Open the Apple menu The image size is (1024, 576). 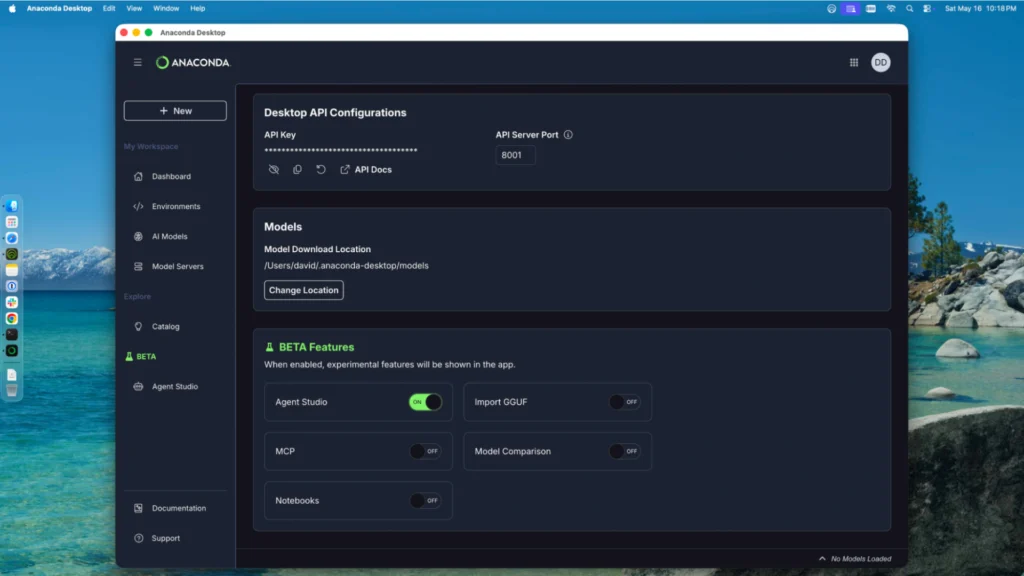tap(12, 8)
